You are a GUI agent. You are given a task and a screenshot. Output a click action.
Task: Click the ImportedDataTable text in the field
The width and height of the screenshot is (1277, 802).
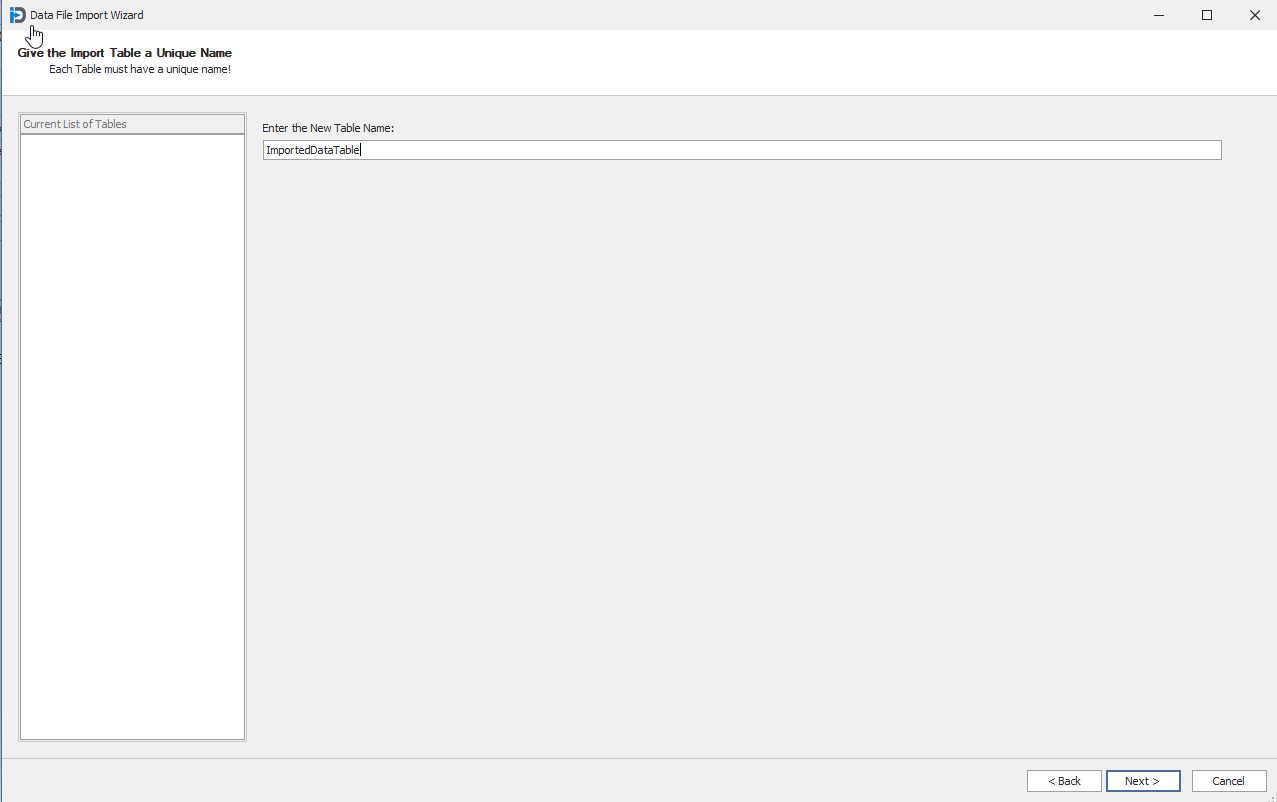point(312,150)
